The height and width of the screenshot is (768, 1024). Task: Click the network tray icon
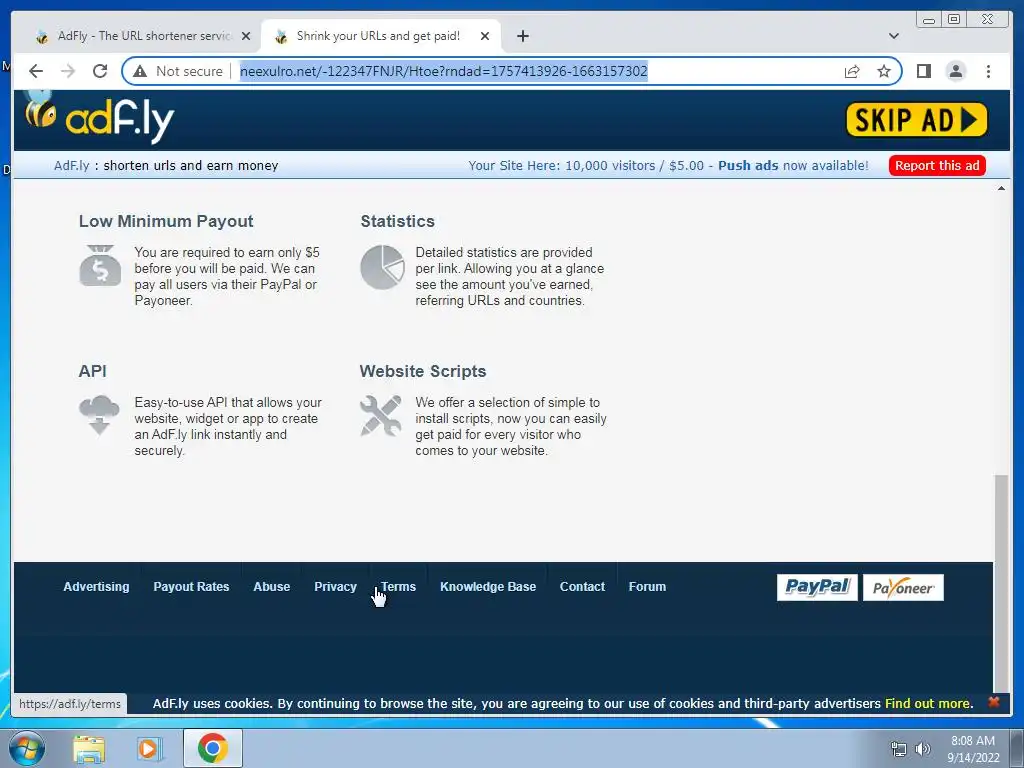[x=899, y=749]
